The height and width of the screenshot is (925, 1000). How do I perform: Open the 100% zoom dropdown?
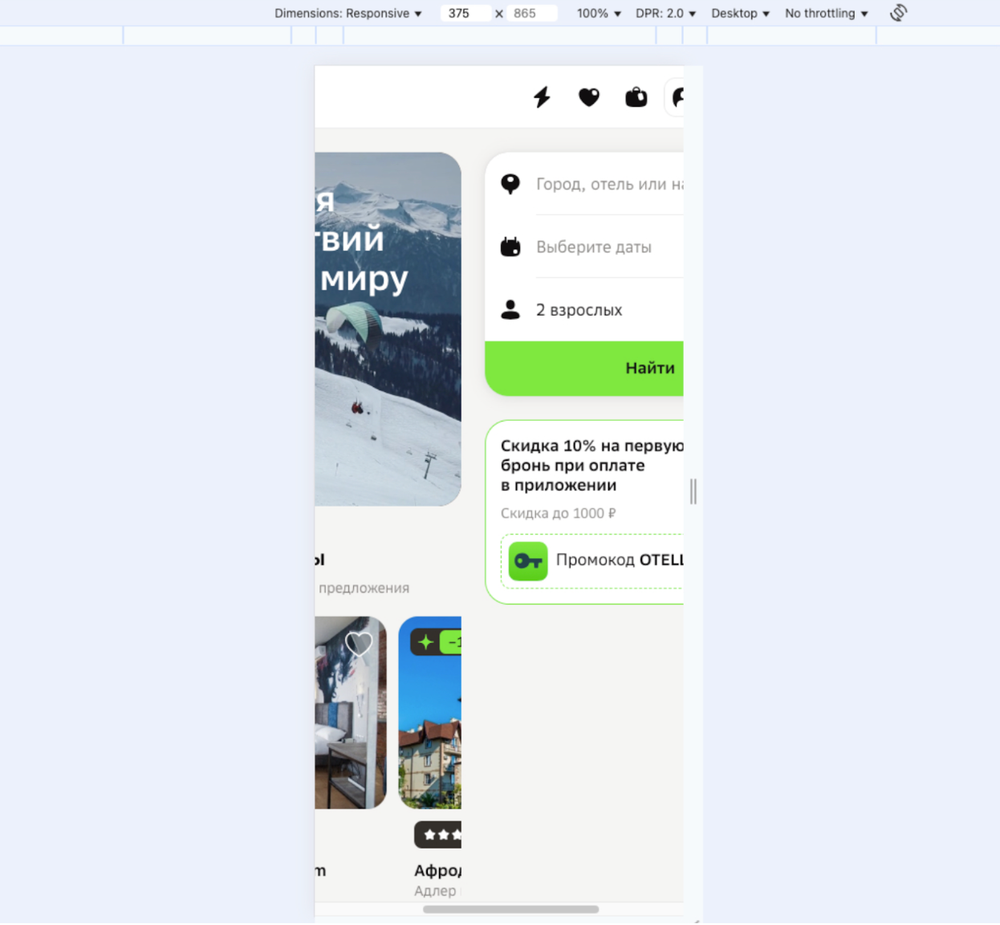[598, 13]
